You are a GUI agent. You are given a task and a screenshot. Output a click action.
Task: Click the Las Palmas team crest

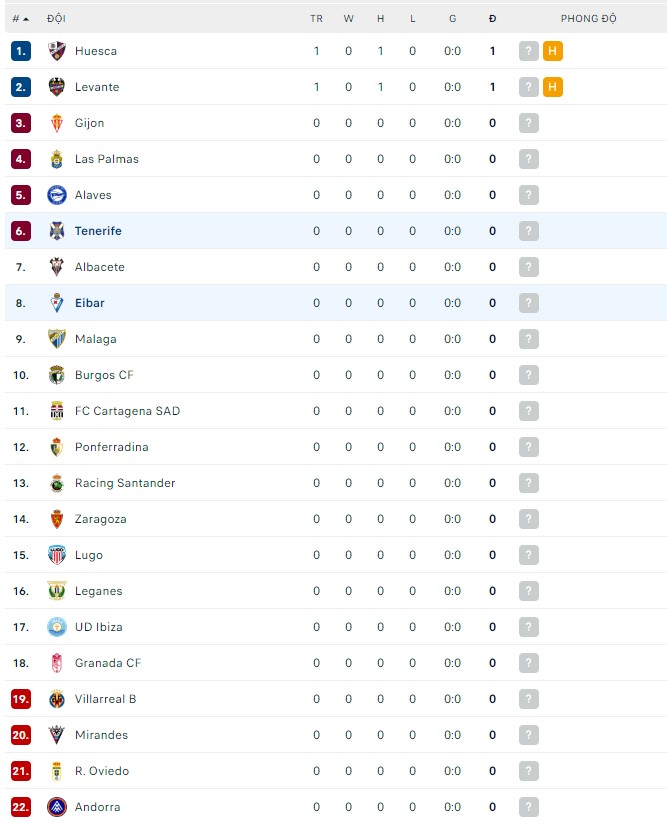[x=57, y=159]
